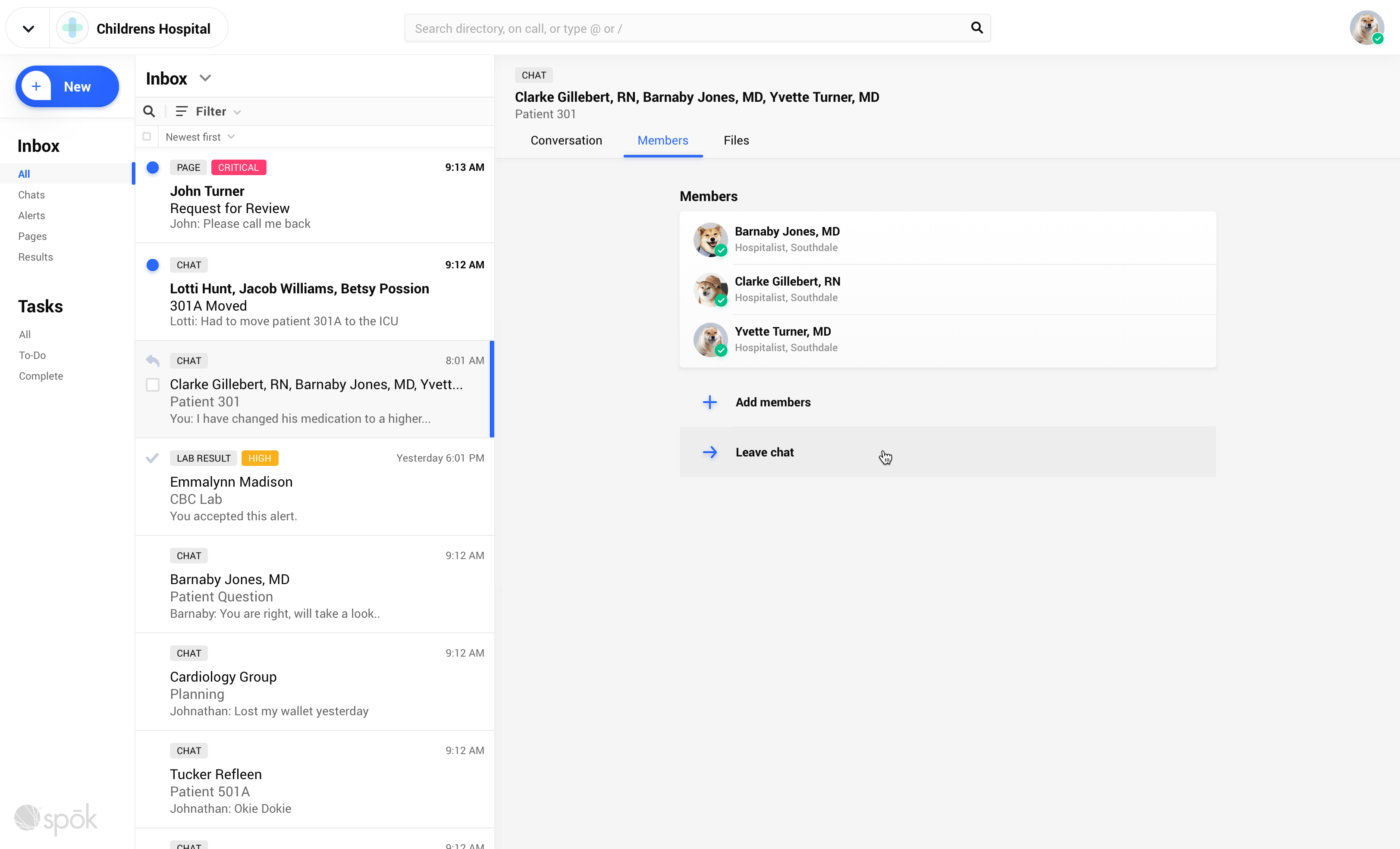Viewport: 1400px width, 849px height.
Task: Click Barnaby Jones member avatar
Action: click(x=710, y=239)
